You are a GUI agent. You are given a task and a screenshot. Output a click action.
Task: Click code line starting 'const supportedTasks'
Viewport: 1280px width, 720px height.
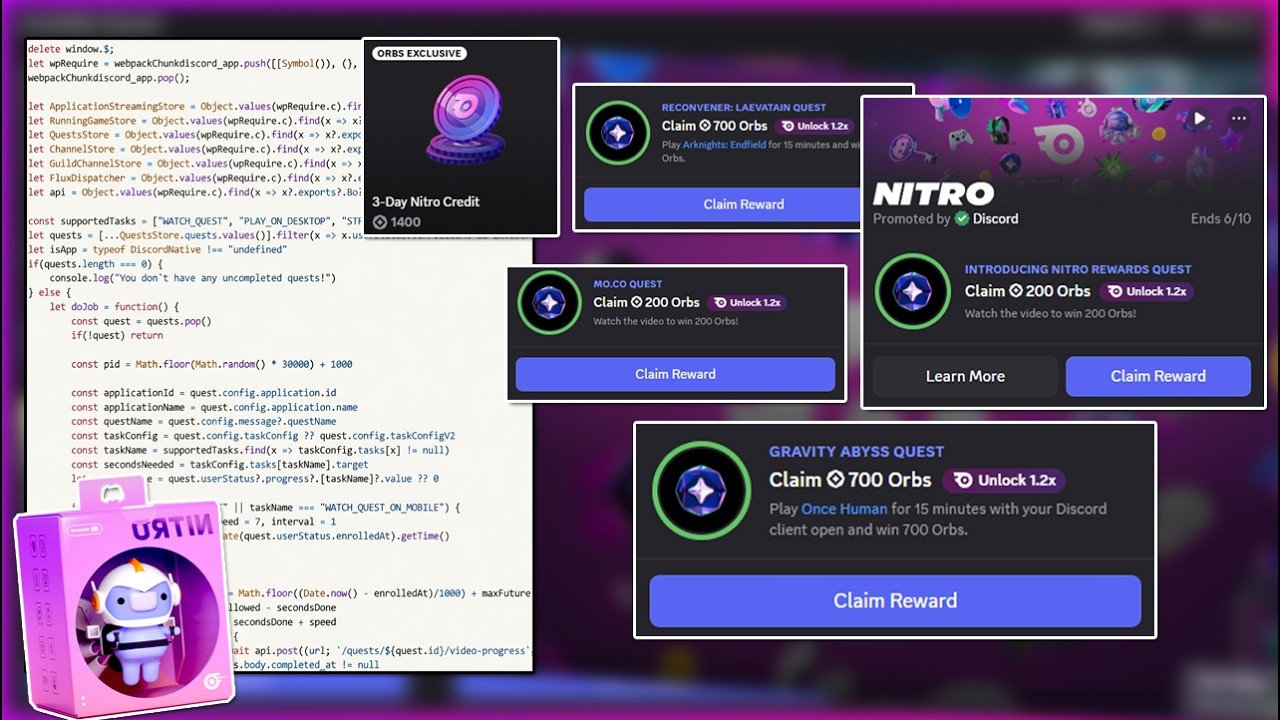(x=196, y=221)
